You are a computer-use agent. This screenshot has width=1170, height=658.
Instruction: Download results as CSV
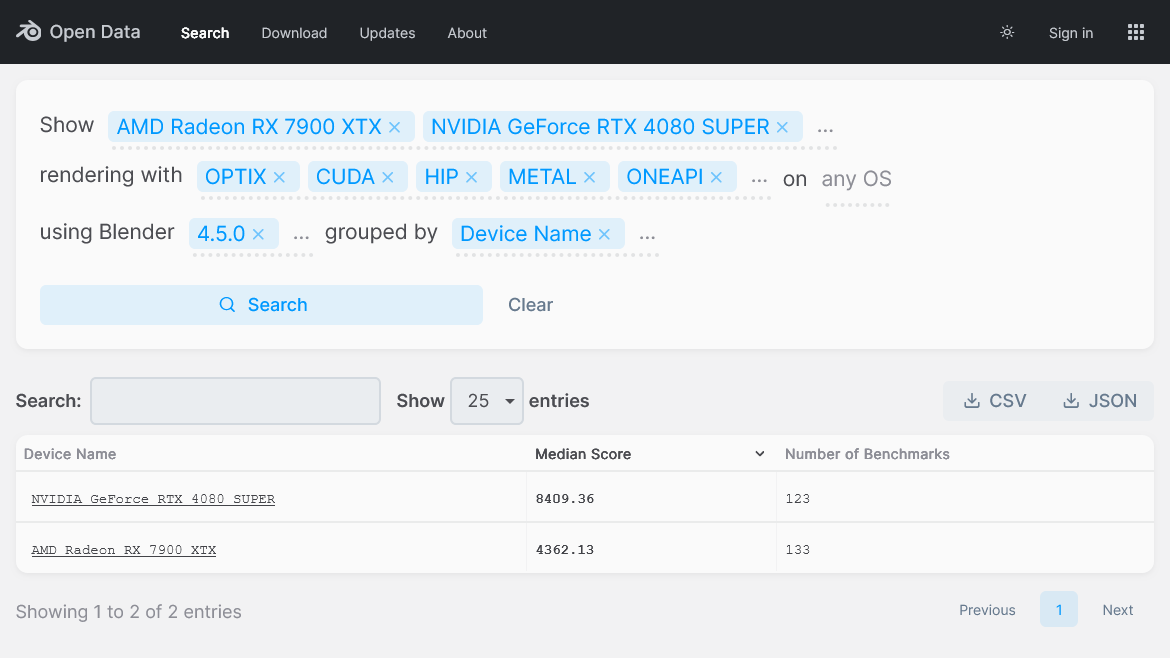click(x=995, y=401)
